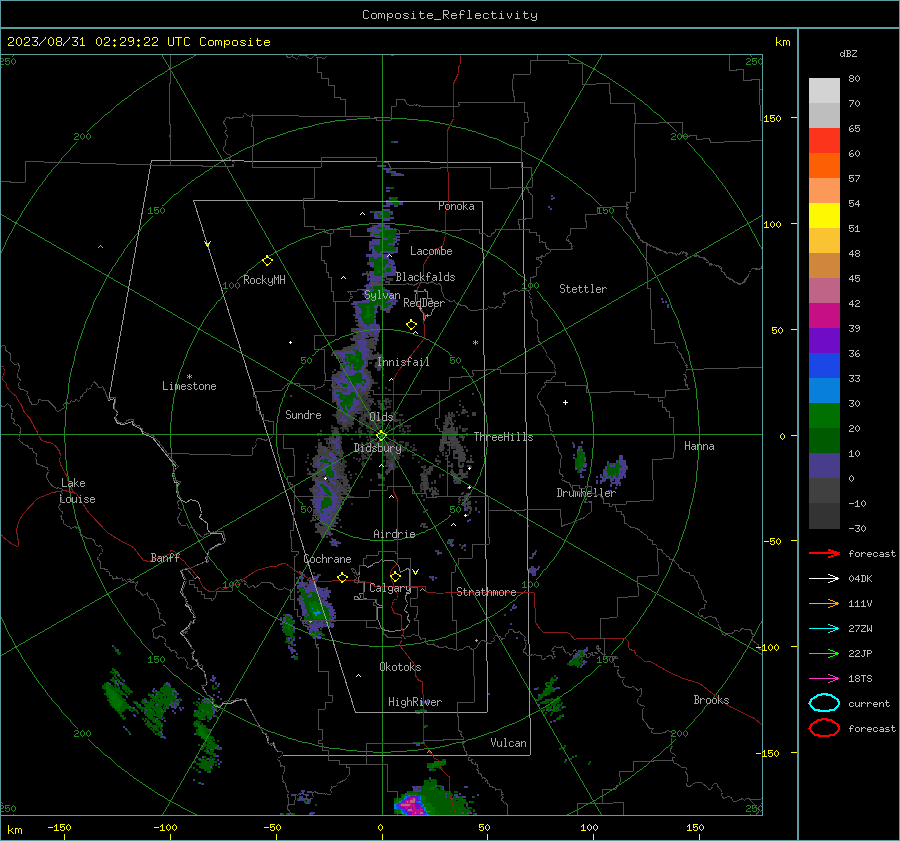The image size is (900, 841).
Task: Click the 18TS legend label
Action: pyautogui.click(x=860, y=679)
